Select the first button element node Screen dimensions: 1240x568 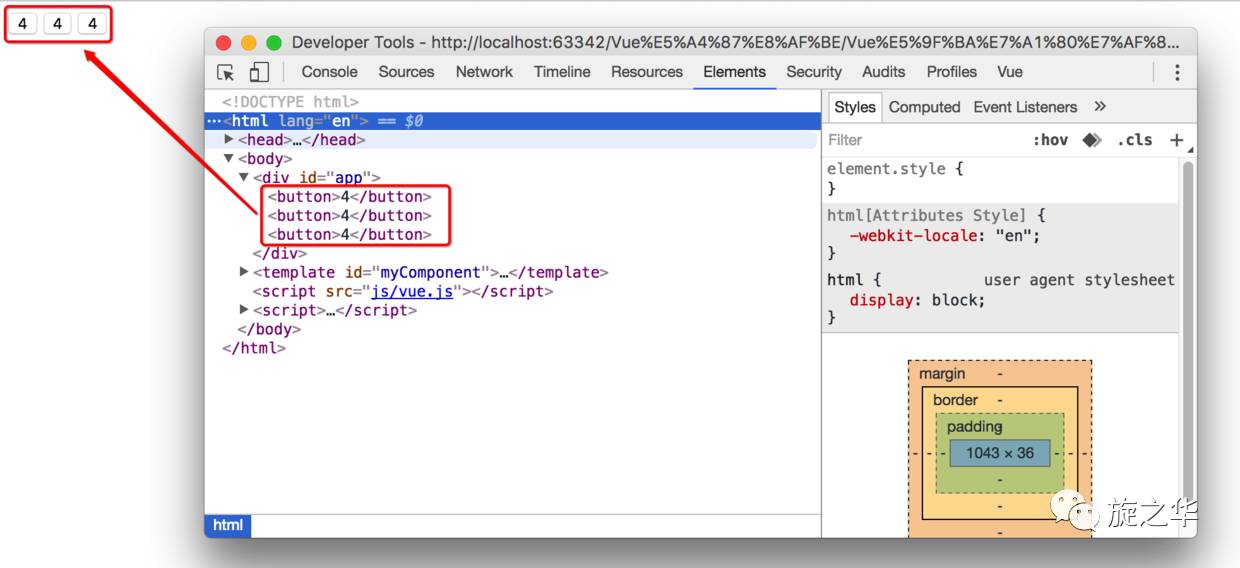tap(350, 197)
